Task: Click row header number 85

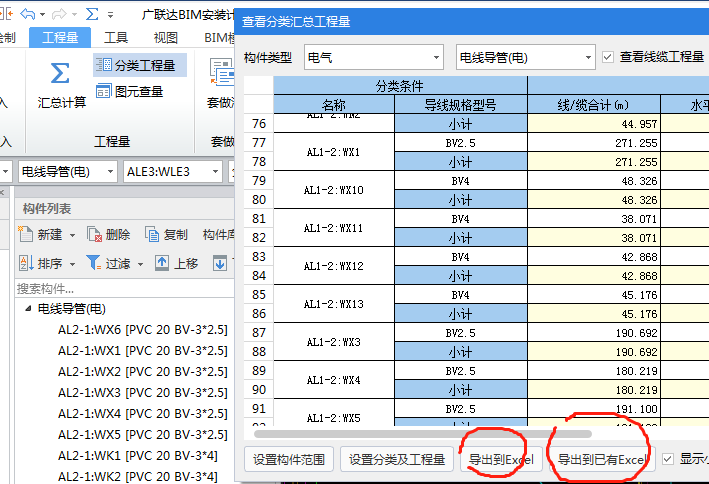Action: pos(259,294)
